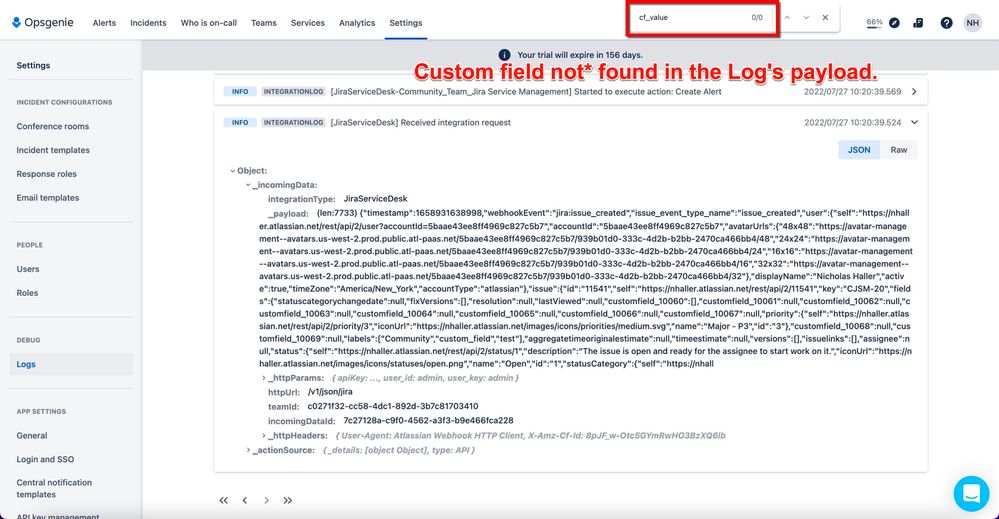The width and height of the screenshot is (999, 519).
Task: Jump to next search match
Action: click(806, 18)
